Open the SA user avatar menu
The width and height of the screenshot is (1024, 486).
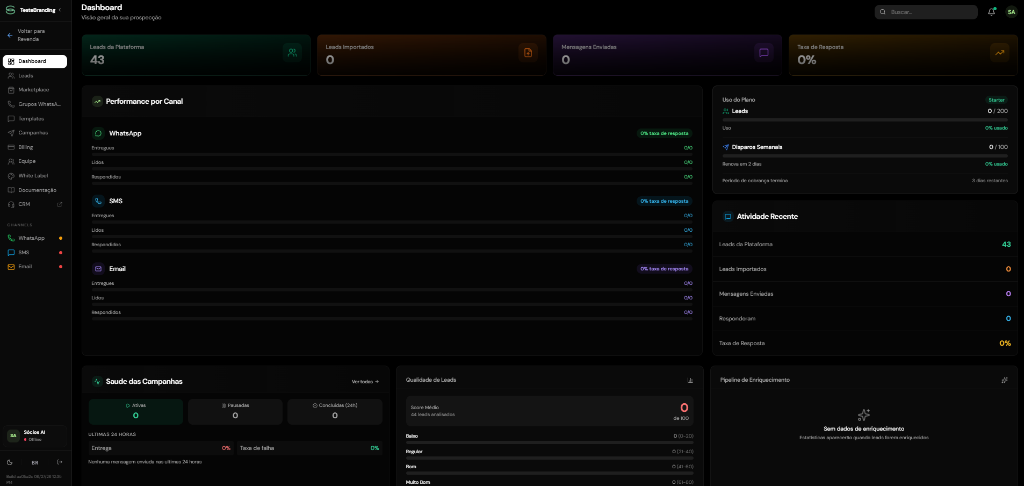(1010, 12)
